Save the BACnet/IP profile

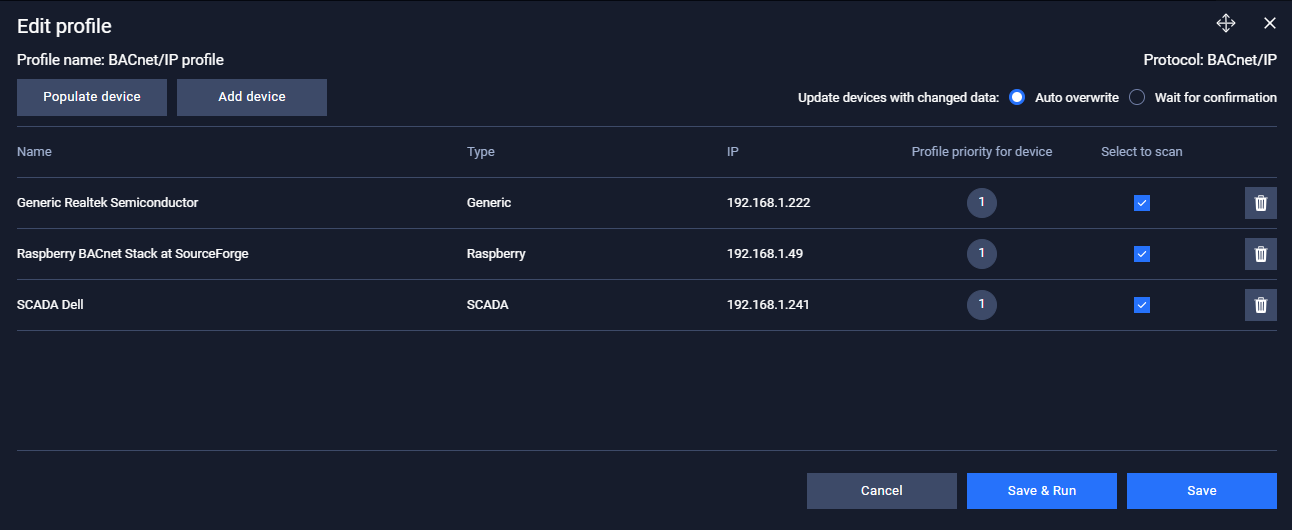click(x=1202, y=491)
